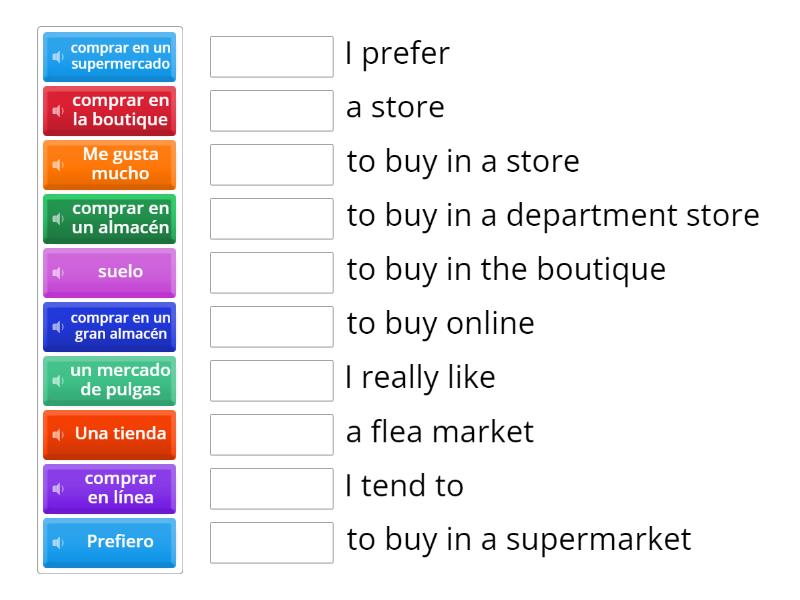This screenshot has width=800, height=600.
Task: Click the answer box for 'to buy online'
Action: point(272,327)
